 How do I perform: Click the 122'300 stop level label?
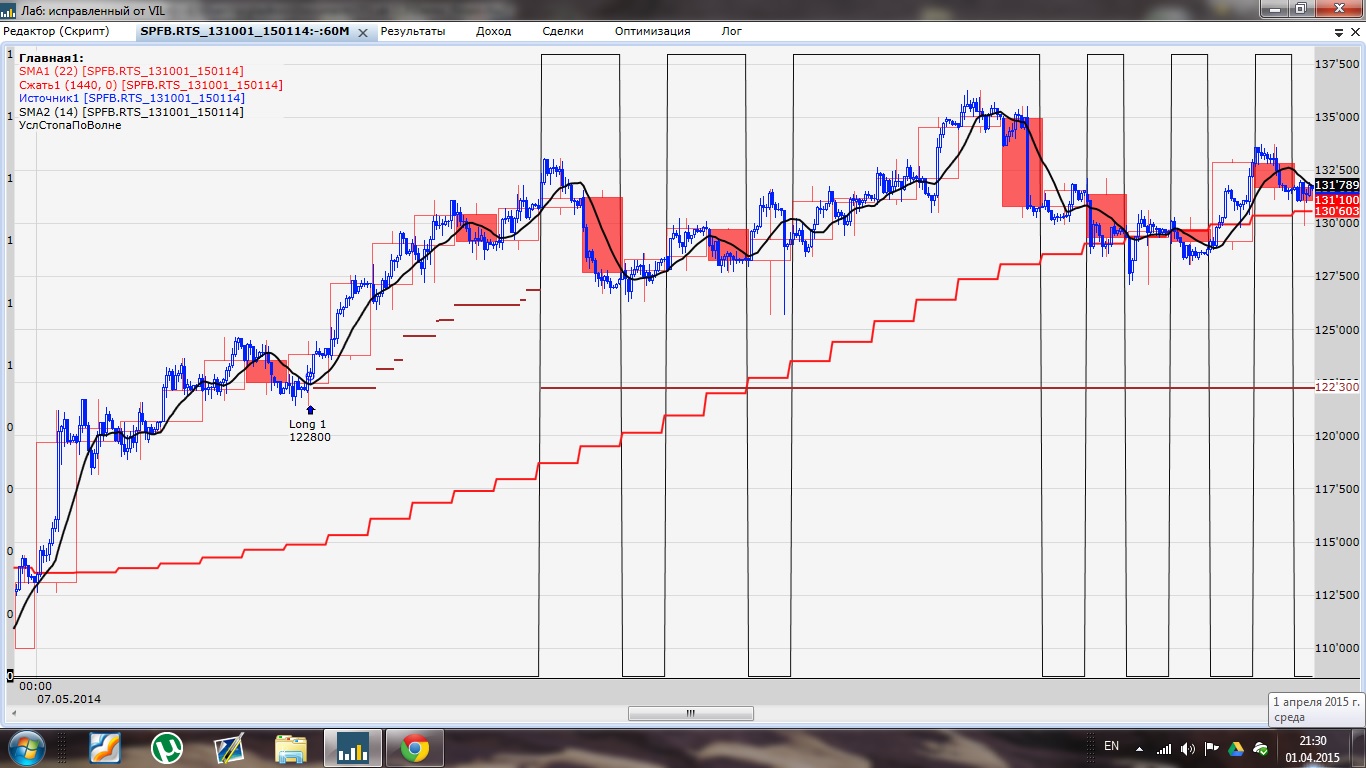pos(1337,387)
